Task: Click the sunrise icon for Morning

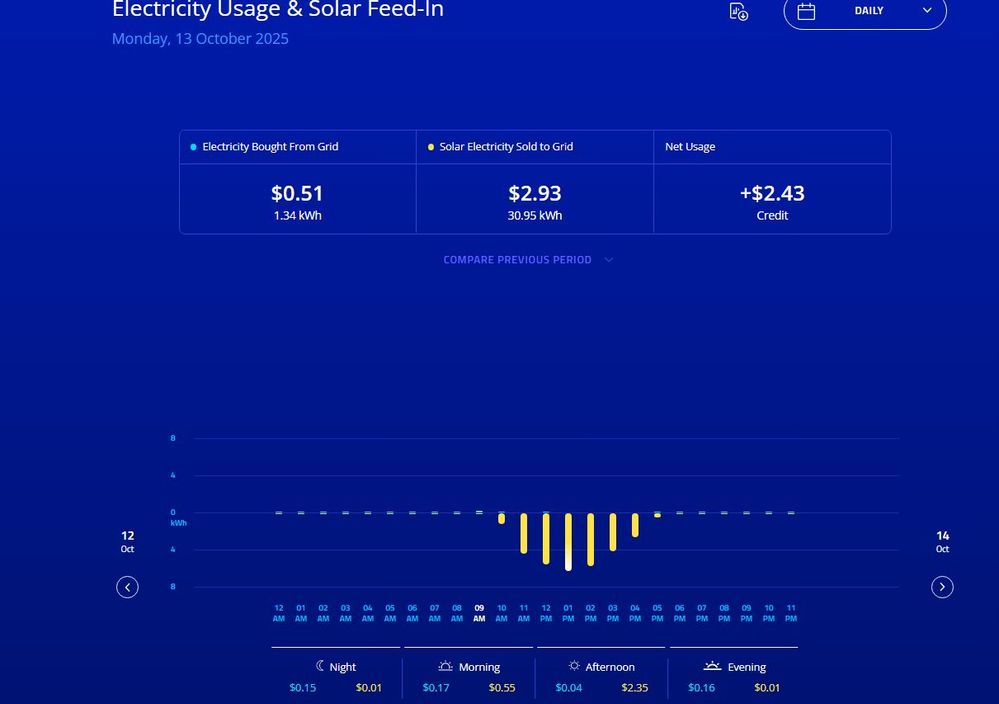Action: click(445, 666)
